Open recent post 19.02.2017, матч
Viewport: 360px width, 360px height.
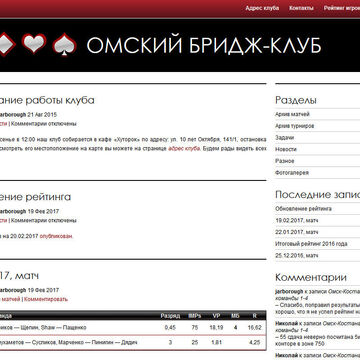point(297,220)
